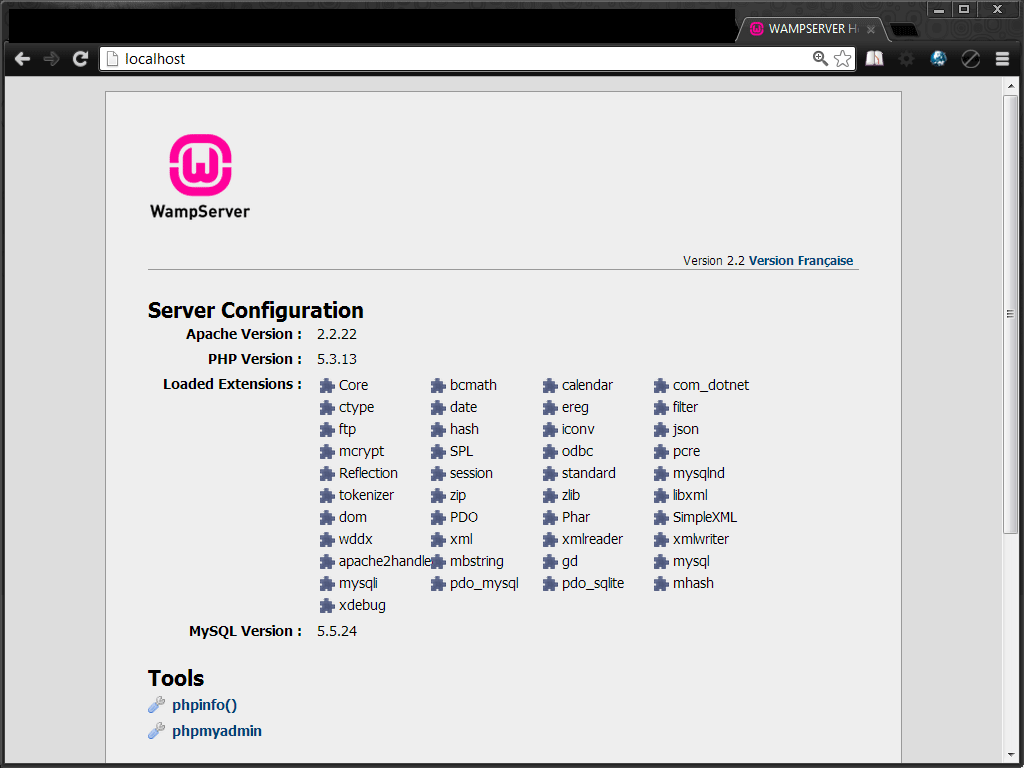
Task: Click the puzzle icon next to Core
Action: pos(327,385)
